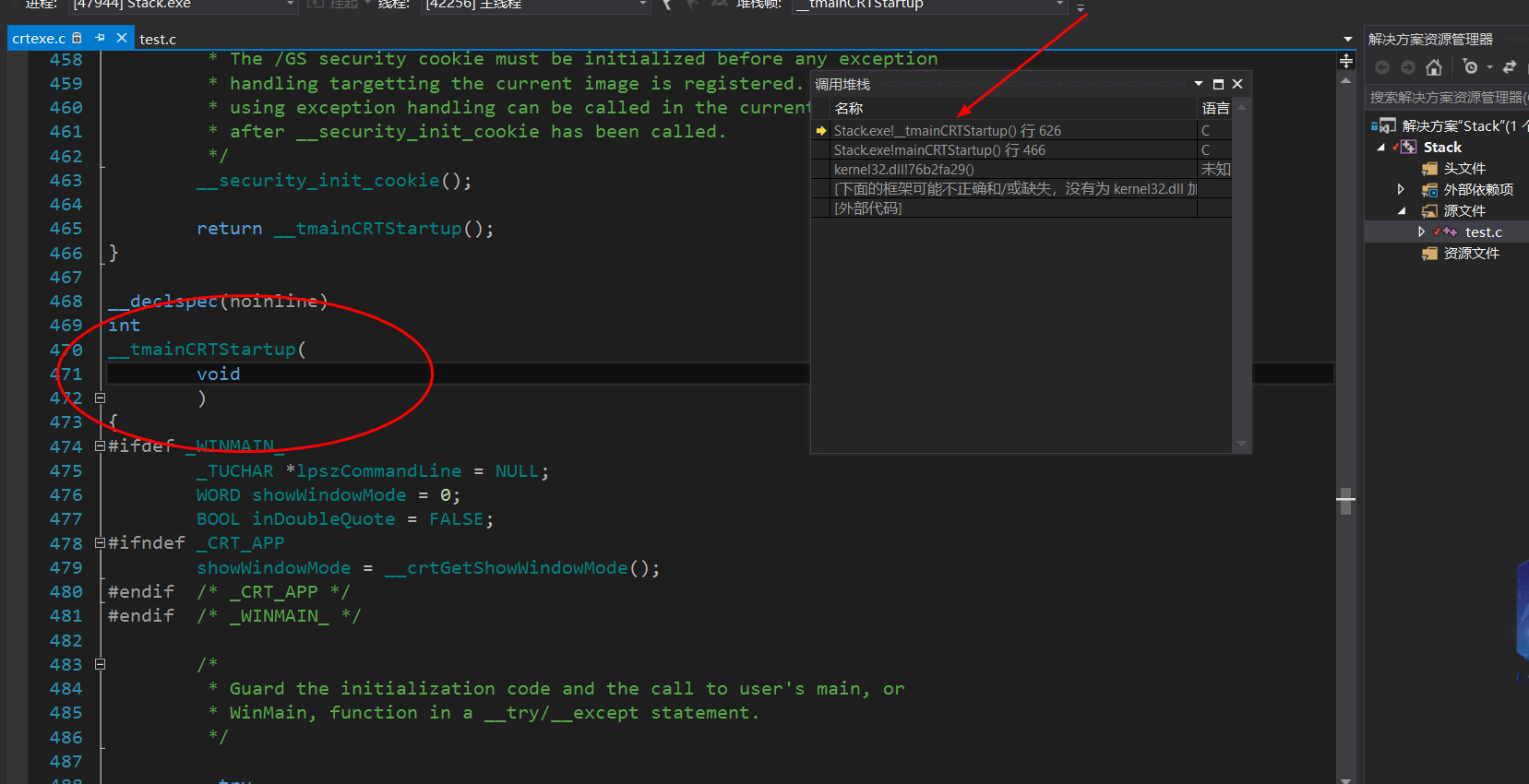Collapse the comment block at line 483
The width and height of the screenshot is (1529, 784).
[100, 664]
